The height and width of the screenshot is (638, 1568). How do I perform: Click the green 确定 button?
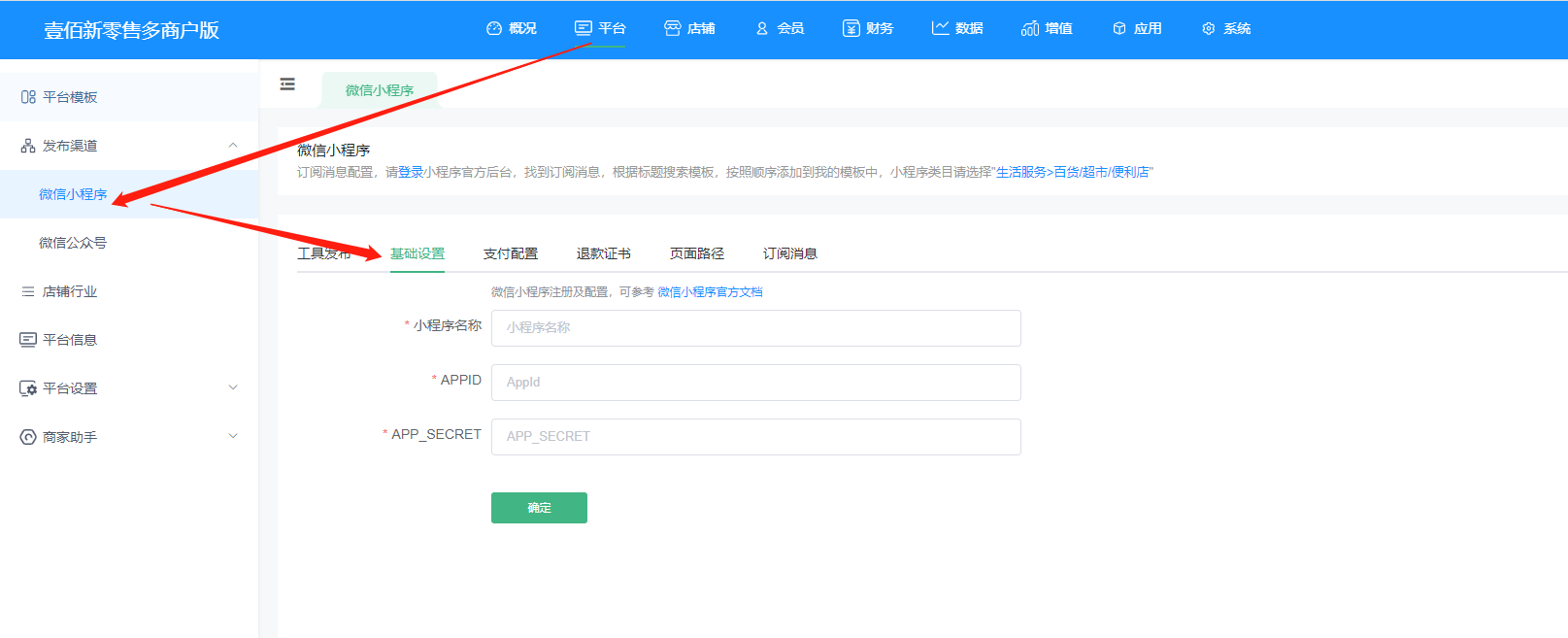539,508
